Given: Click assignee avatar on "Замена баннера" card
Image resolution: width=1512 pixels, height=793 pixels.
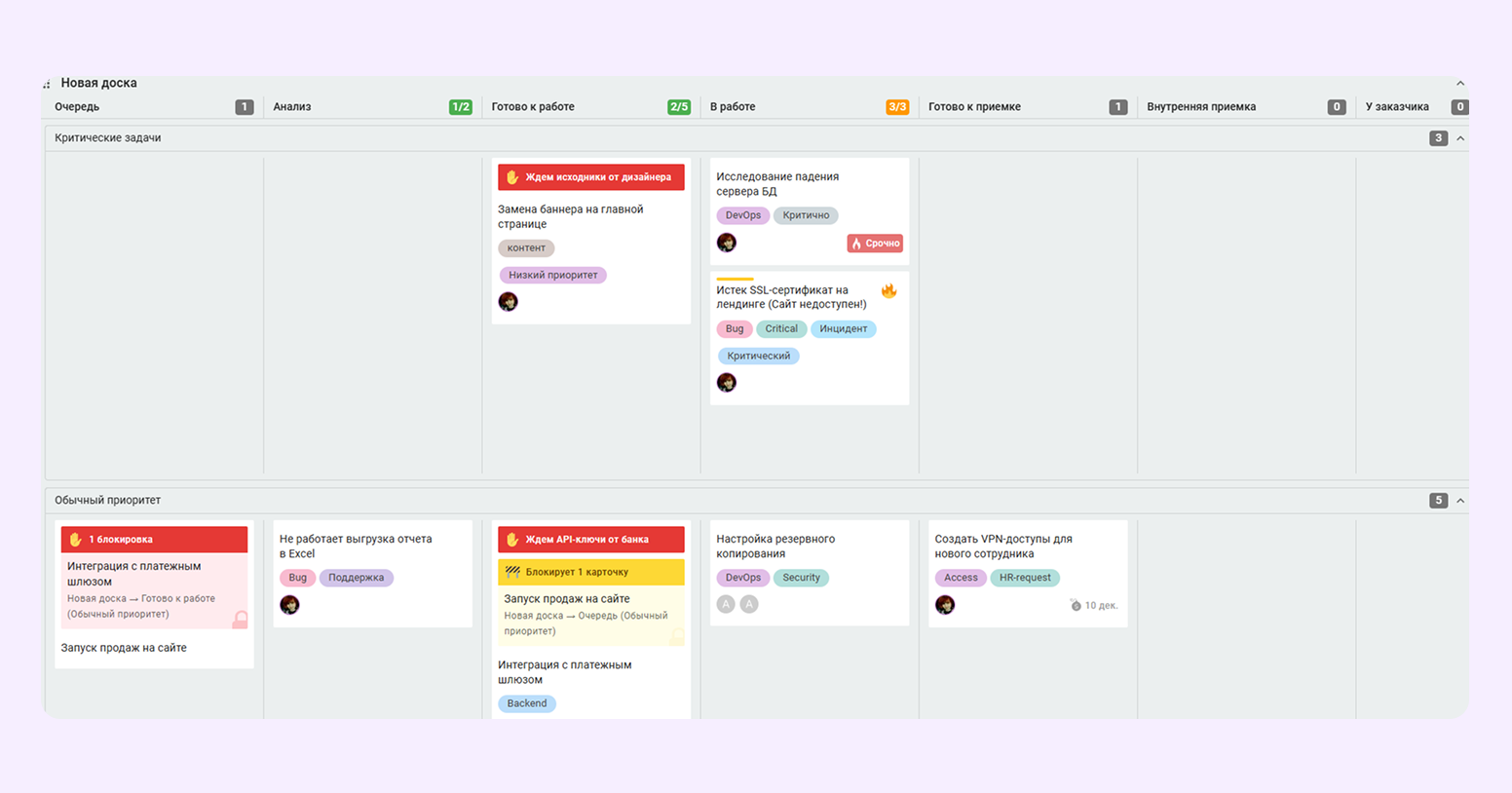Looking at the screenshot, I should tap(508, 302).
